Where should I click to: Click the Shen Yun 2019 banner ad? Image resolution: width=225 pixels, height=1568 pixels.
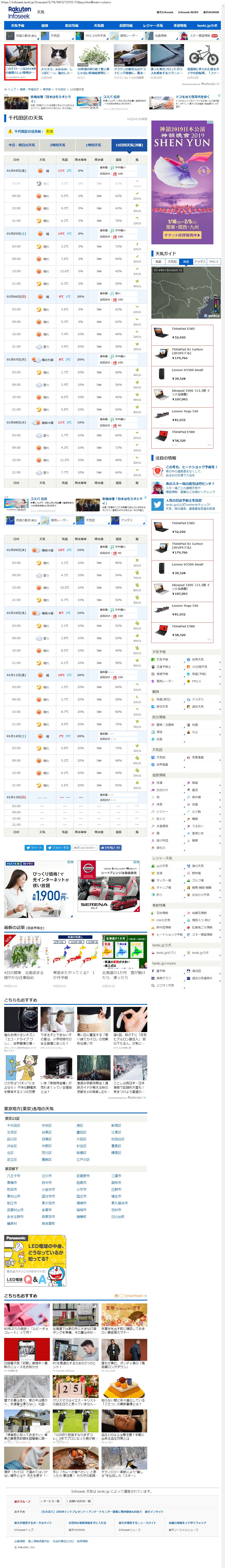(182, 183)
